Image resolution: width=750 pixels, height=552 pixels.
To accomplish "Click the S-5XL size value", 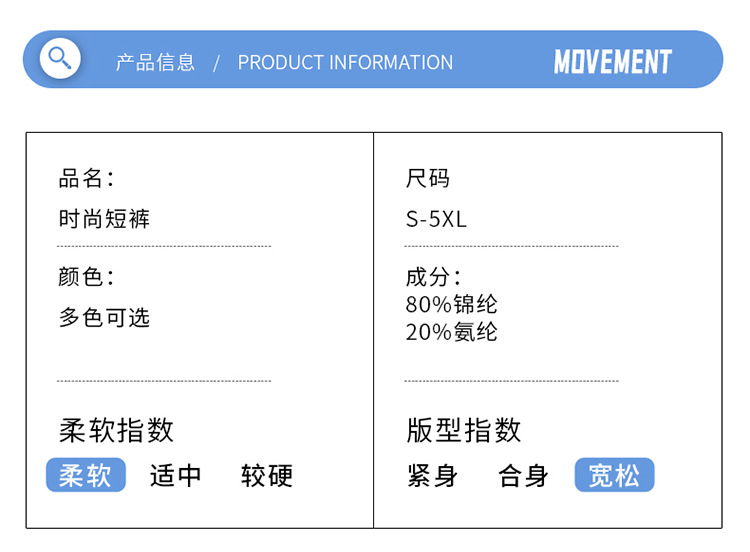I will coord(436,219).
